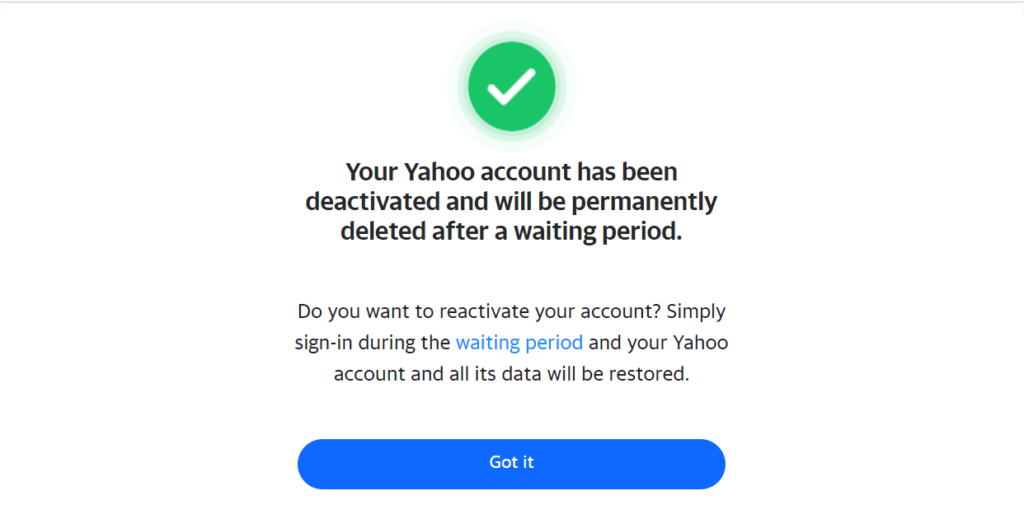Image resolution: width=1024 pixels, height=505 pixels.
Task: Open the waiting period link
Action: point(519,343)
